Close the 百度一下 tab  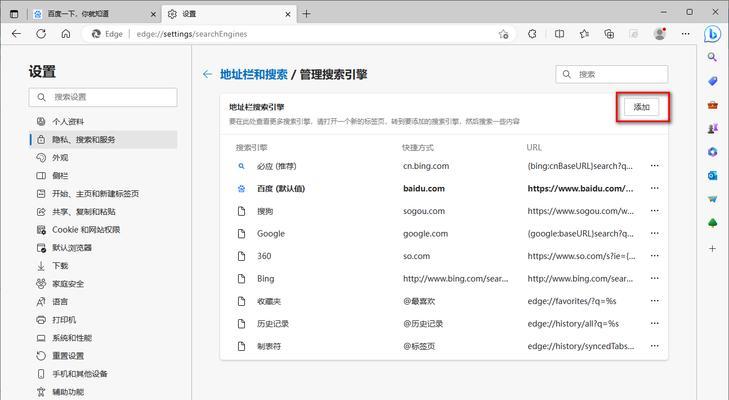153,14
